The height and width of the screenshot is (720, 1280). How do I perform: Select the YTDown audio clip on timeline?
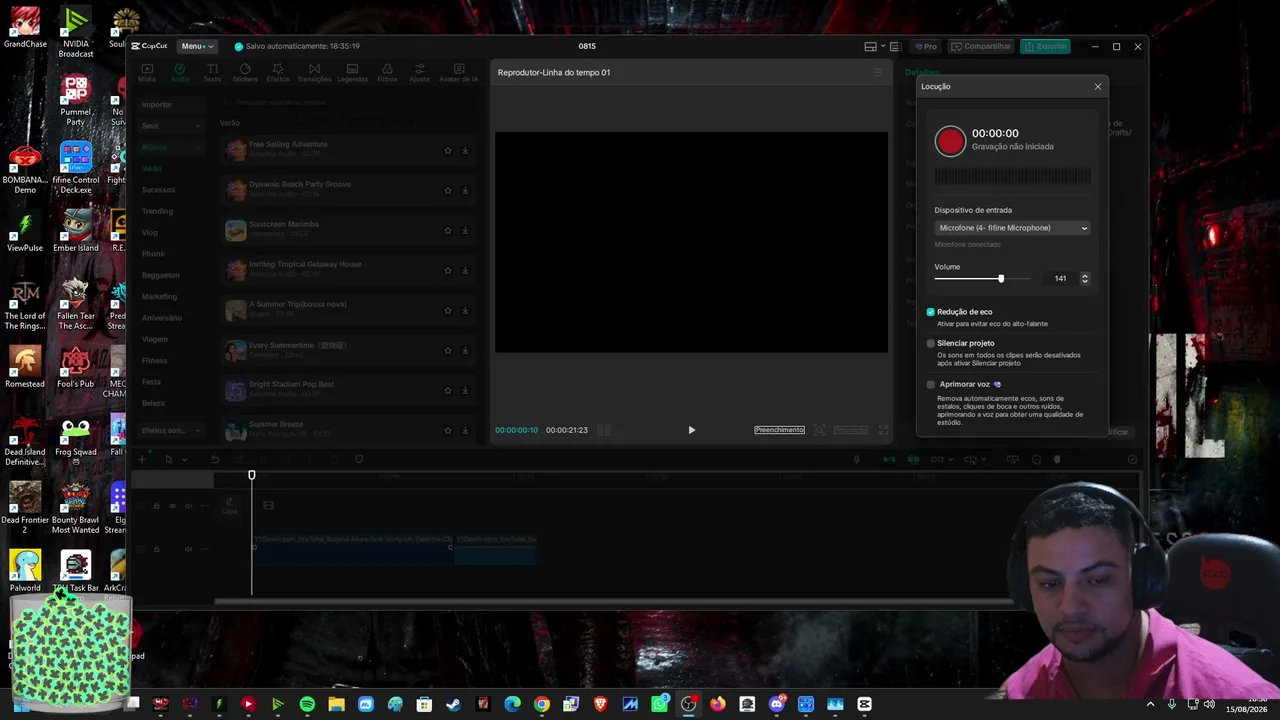[353, 549]
